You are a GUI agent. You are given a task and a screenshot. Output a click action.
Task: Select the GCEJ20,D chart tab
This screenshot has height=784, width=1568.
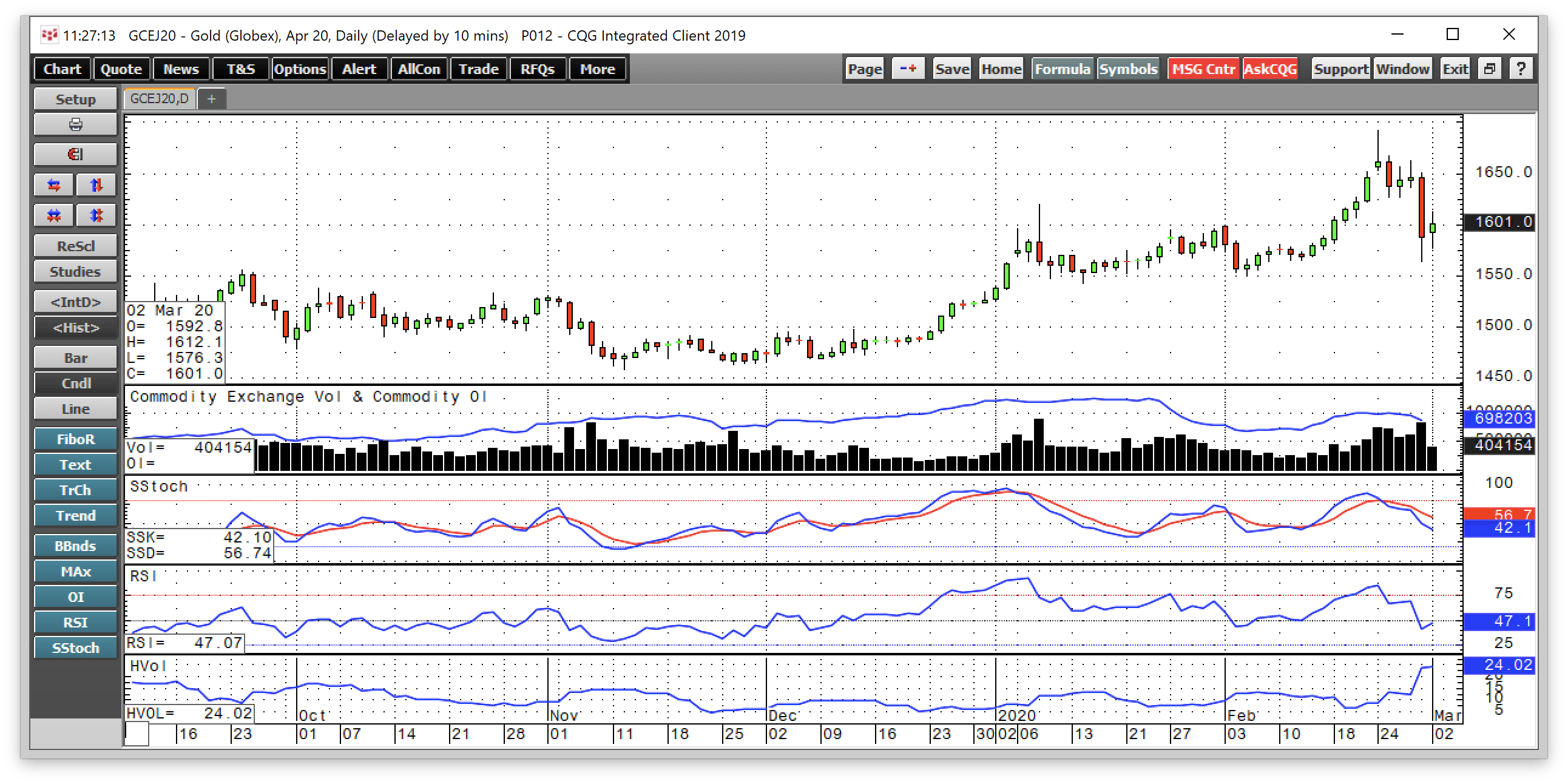click(160, 99)
